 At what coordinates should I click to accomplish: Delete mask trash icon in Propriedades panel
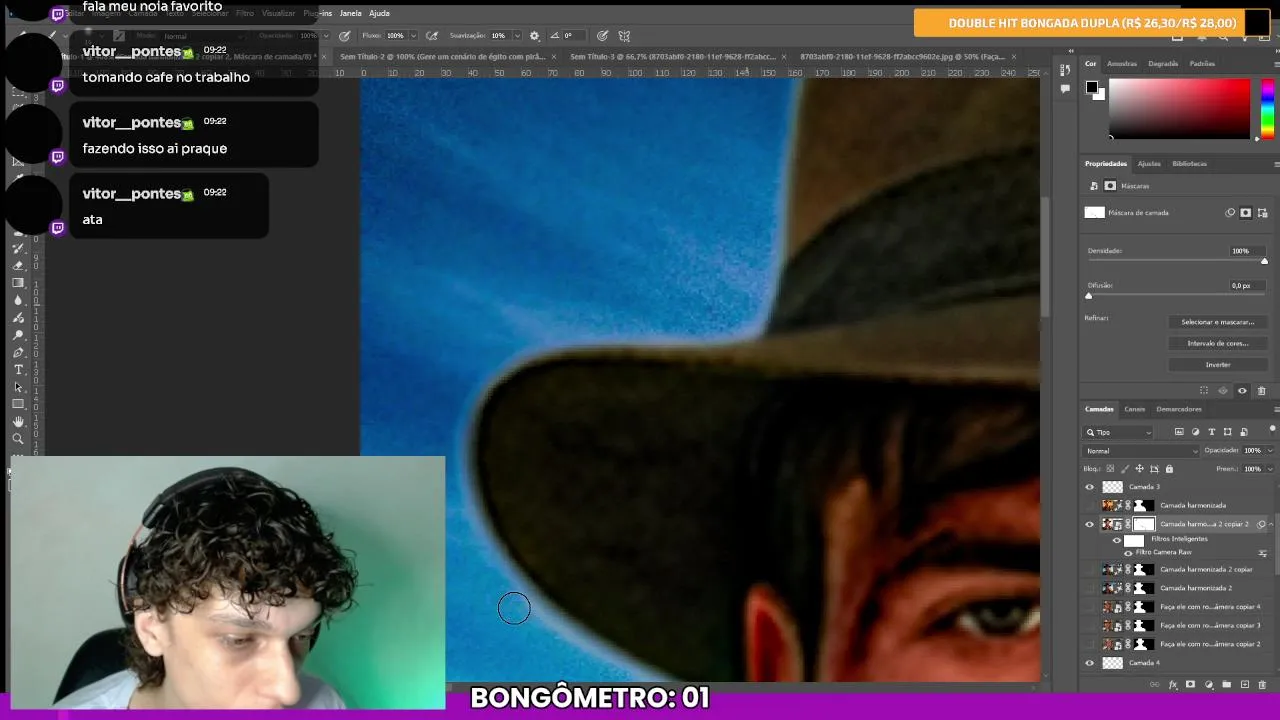coord(1261,391)
